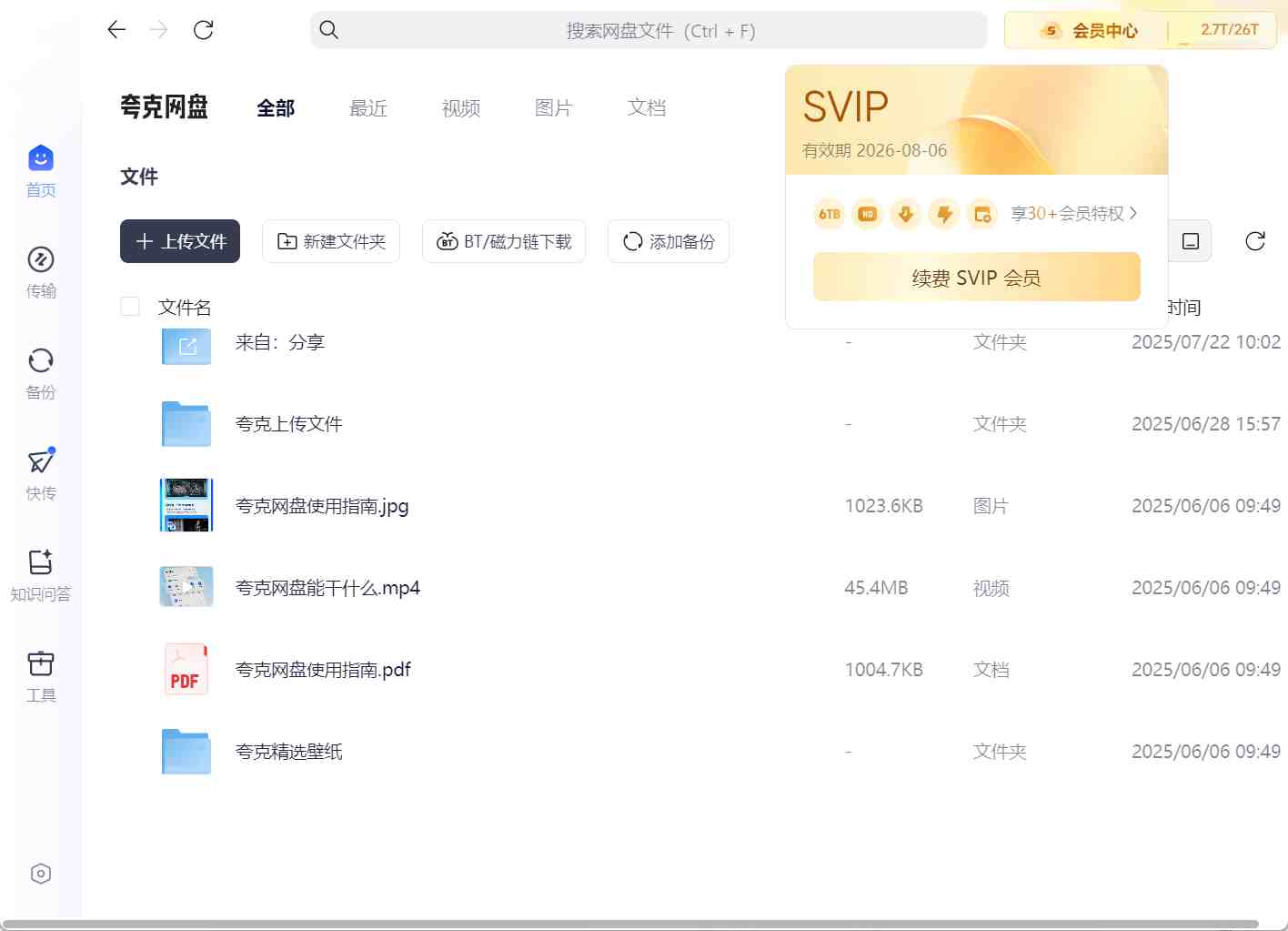Screen dimensions: 1288x931
Task: Click the 视频 type cell of mp4 row
Action: pos(991,588)
